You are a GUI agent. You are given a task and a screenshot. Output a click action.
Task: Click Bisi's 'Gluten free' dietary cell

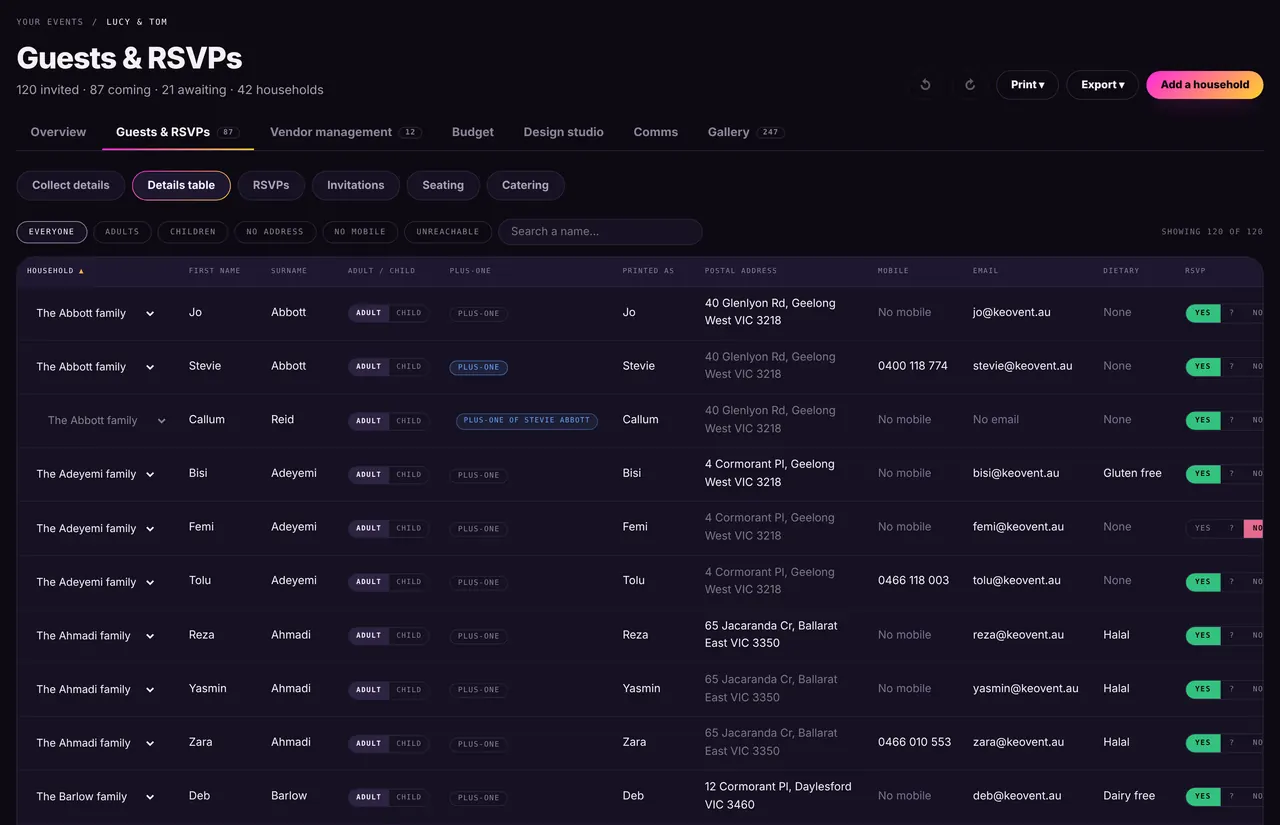pyautogui.click(x=1132, y=473)
